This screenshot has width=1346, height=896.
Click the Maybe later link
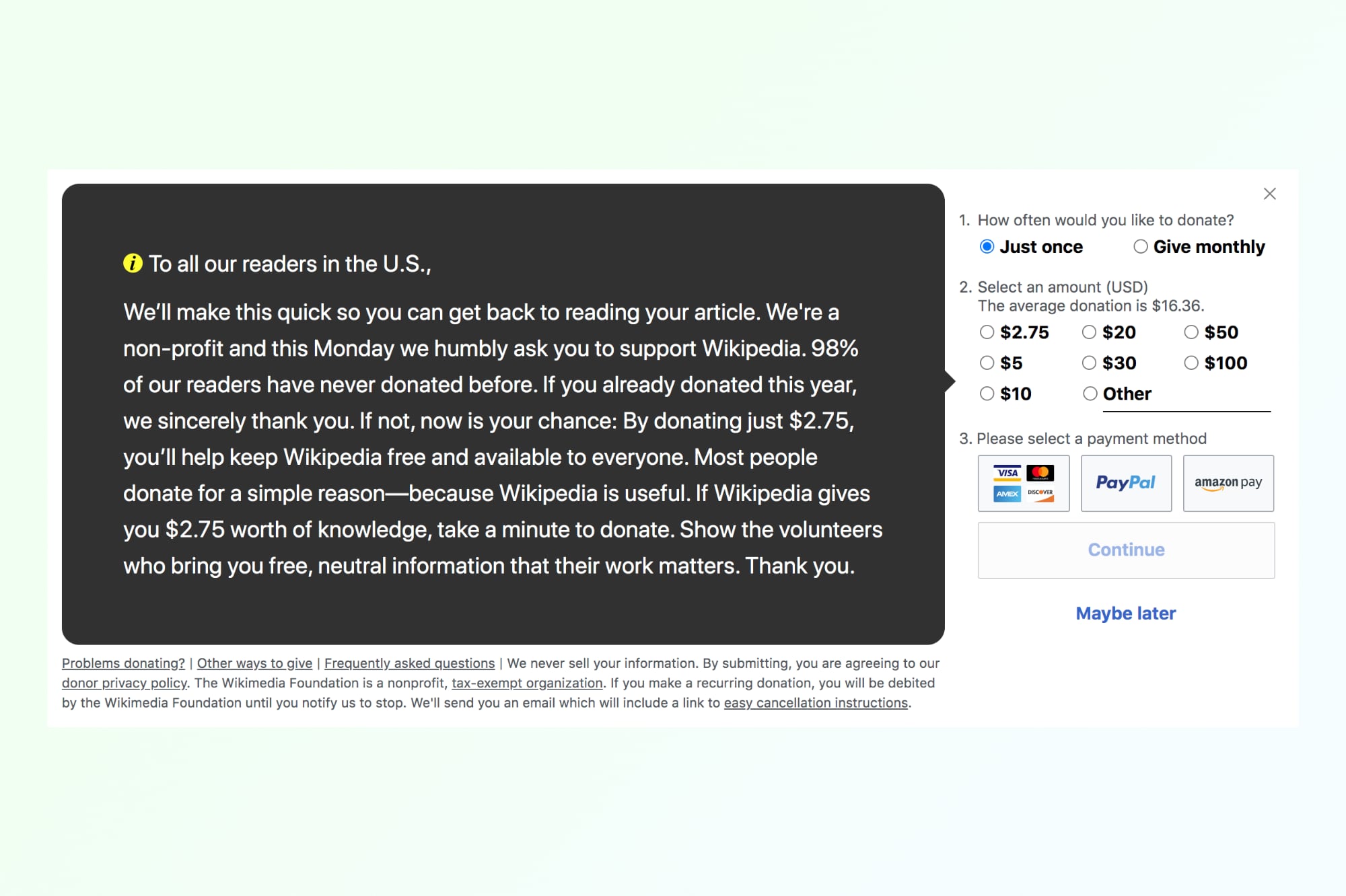1126,613
